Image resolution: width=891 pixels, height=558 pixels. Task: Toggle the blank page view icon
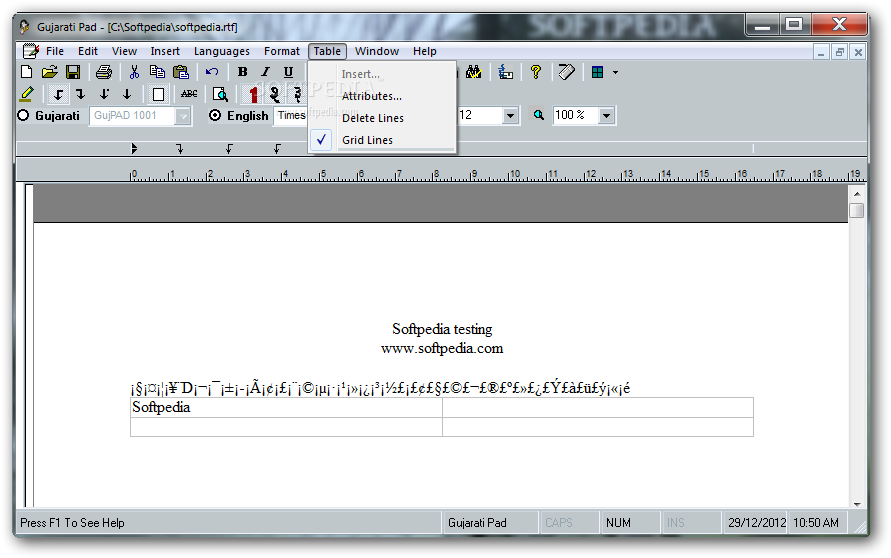[158, 94]
